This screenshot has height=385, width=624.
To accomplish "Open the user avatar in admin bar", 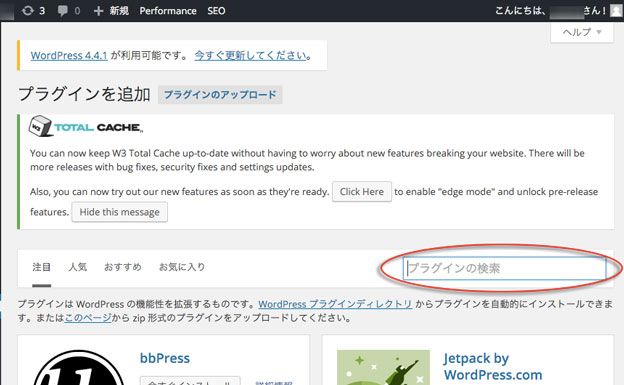I will click(616, 10).
